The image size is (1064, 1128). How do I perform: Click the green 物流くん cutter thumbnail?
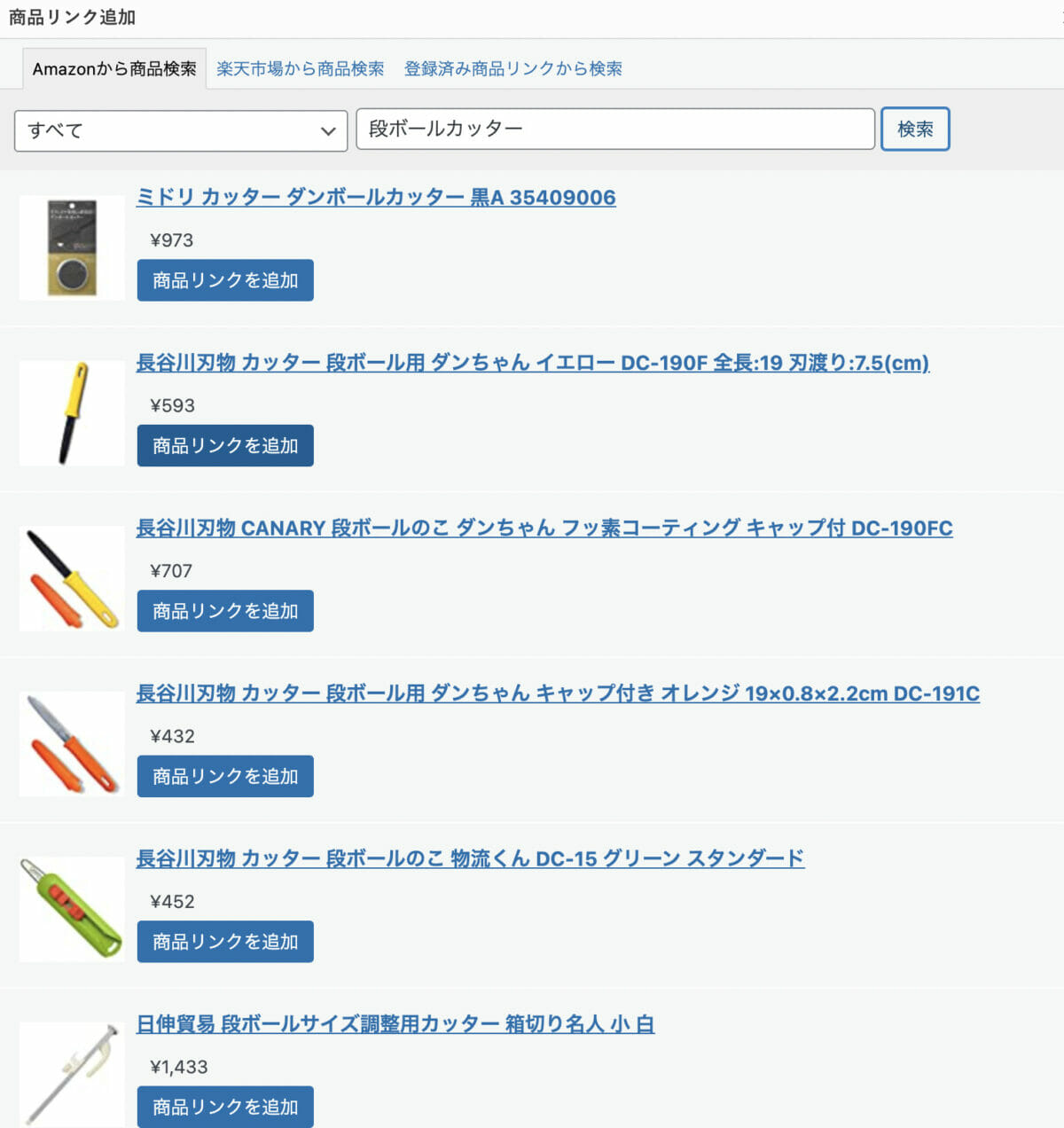point(72,909)
